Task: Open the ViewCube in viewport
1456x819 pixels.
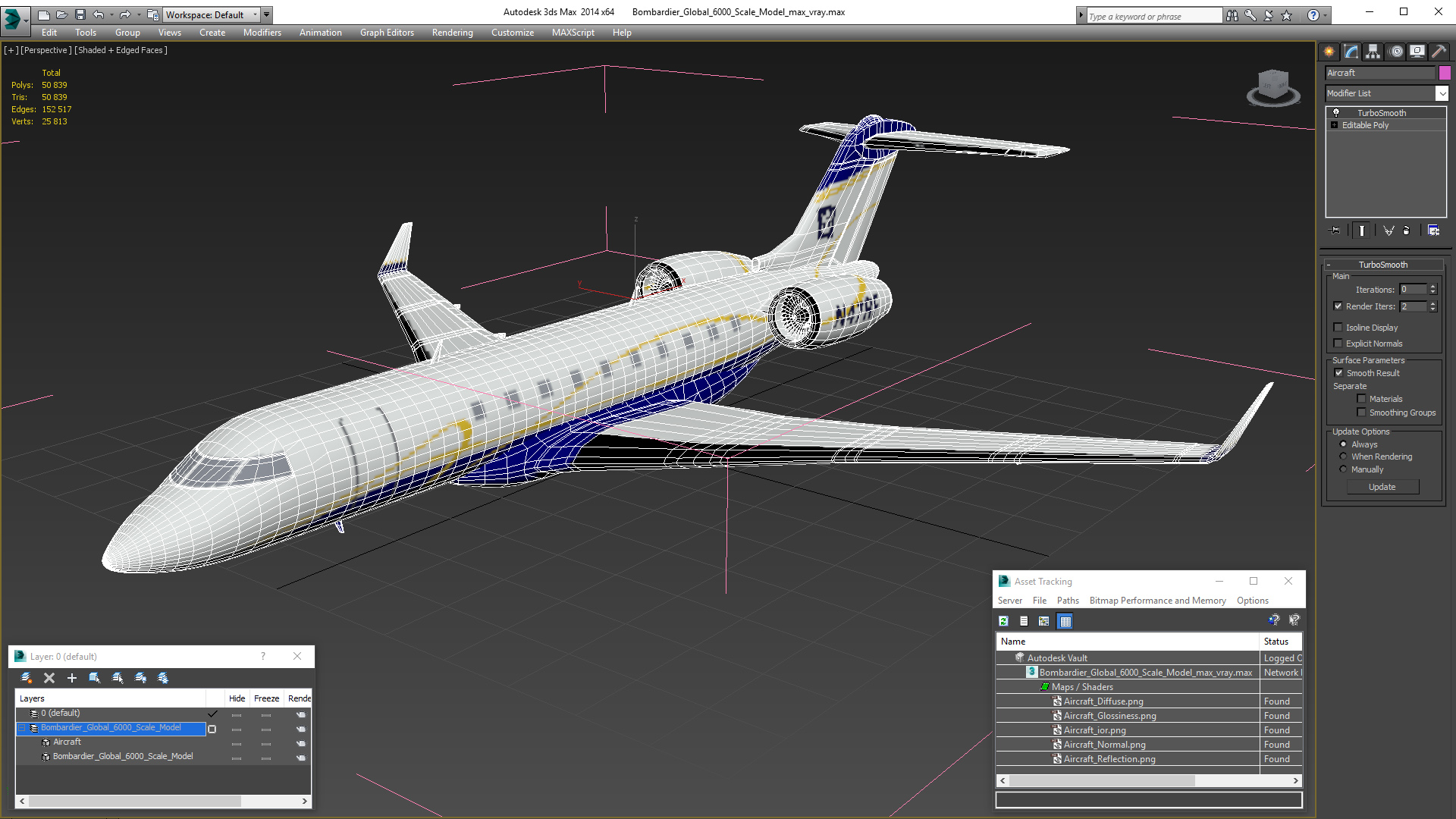Action: 1273,88
